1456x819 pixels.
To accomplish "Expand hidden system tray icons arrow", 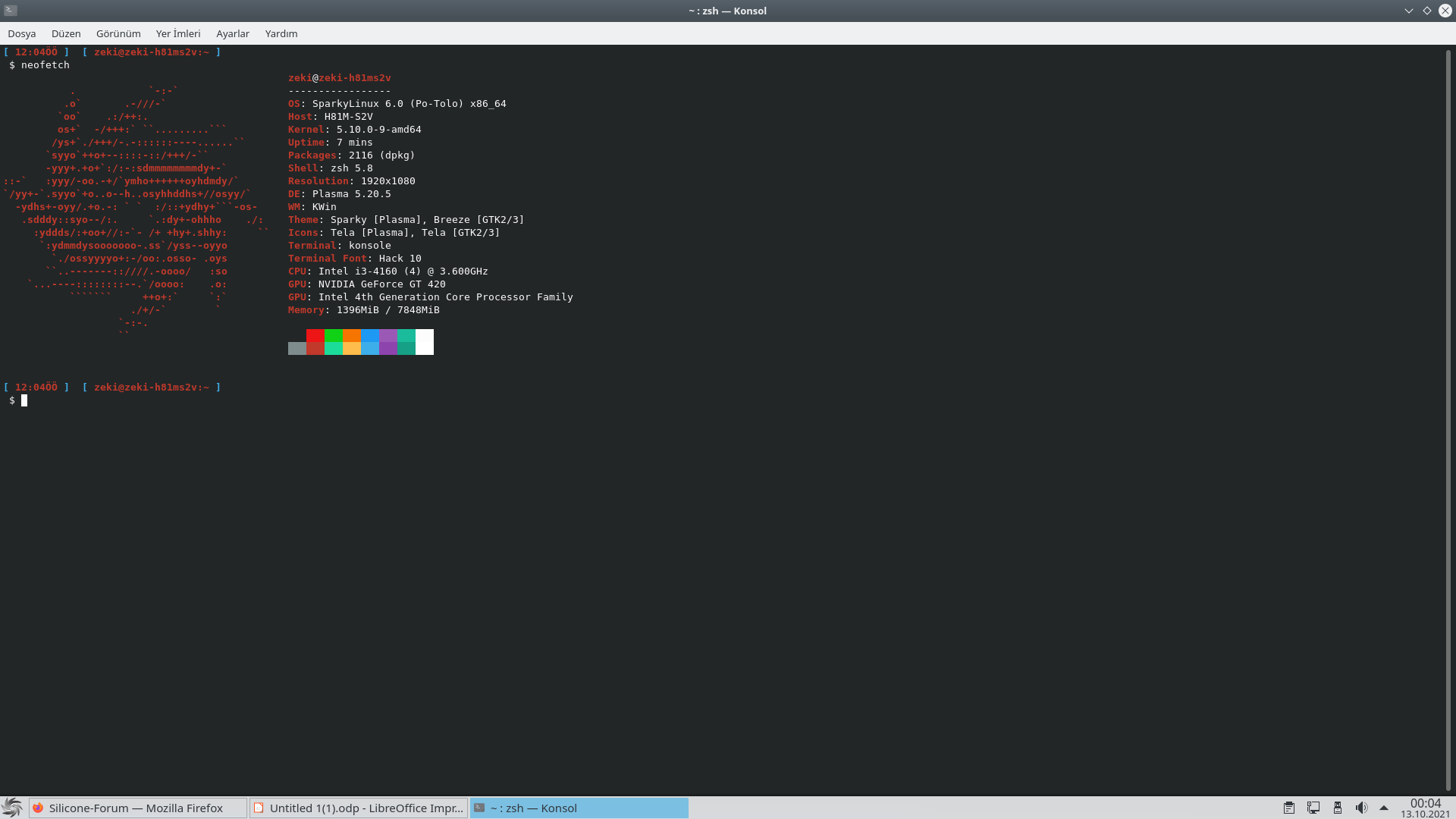I will (x=1384, y=808).
